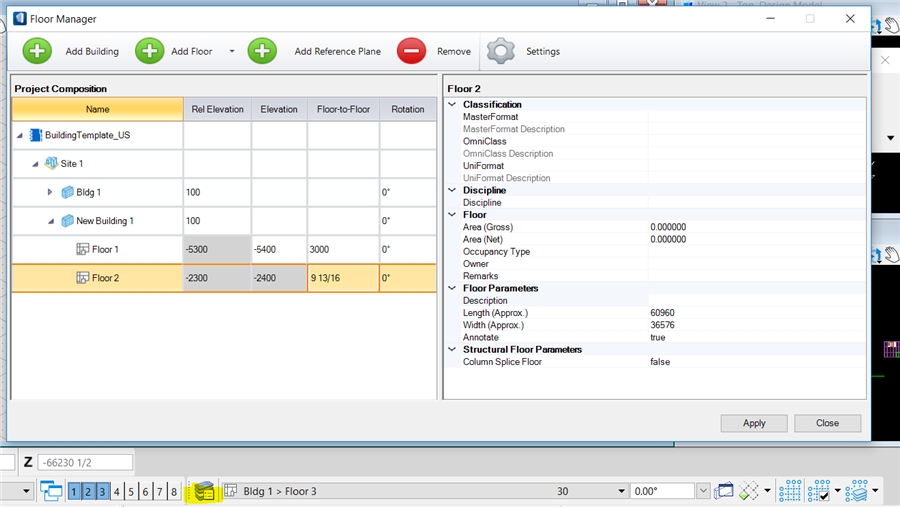Toggle view 5 button
The width and height of the screenshot is (900, 507).
[x=131, y=491]
